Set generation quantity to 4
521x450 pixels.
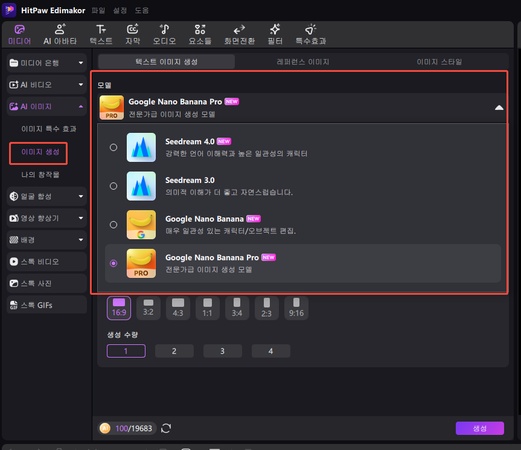tap(271, 351)
